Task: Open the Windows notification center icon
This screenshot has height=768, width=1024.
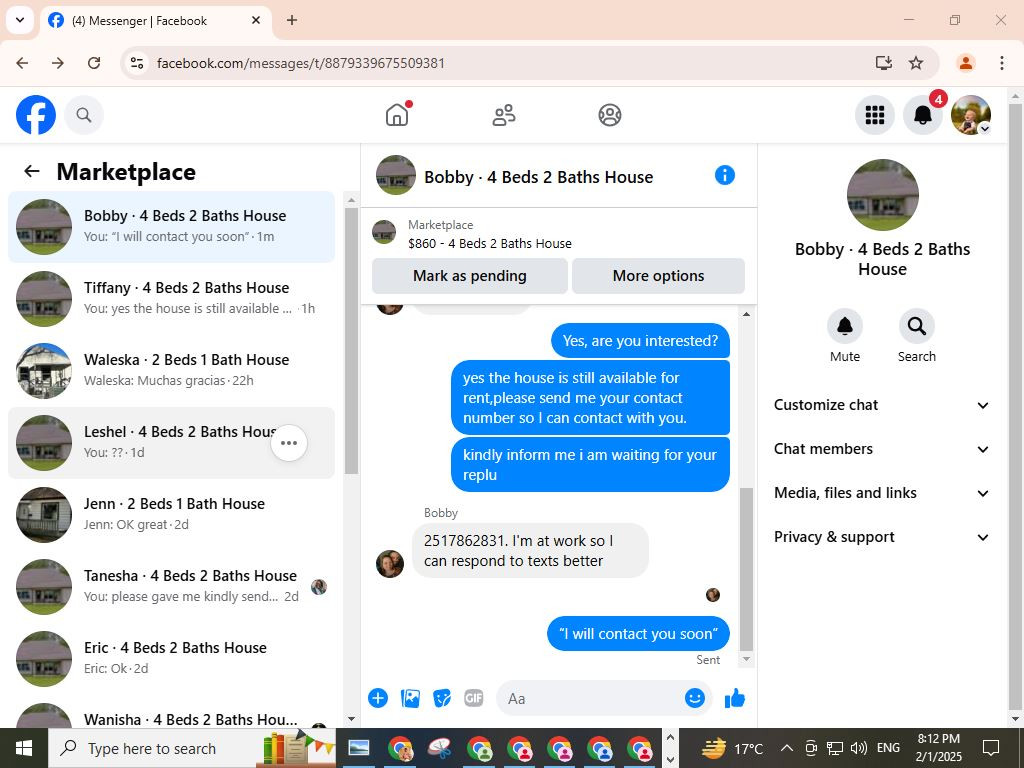Action: click(x=991, y=748)
